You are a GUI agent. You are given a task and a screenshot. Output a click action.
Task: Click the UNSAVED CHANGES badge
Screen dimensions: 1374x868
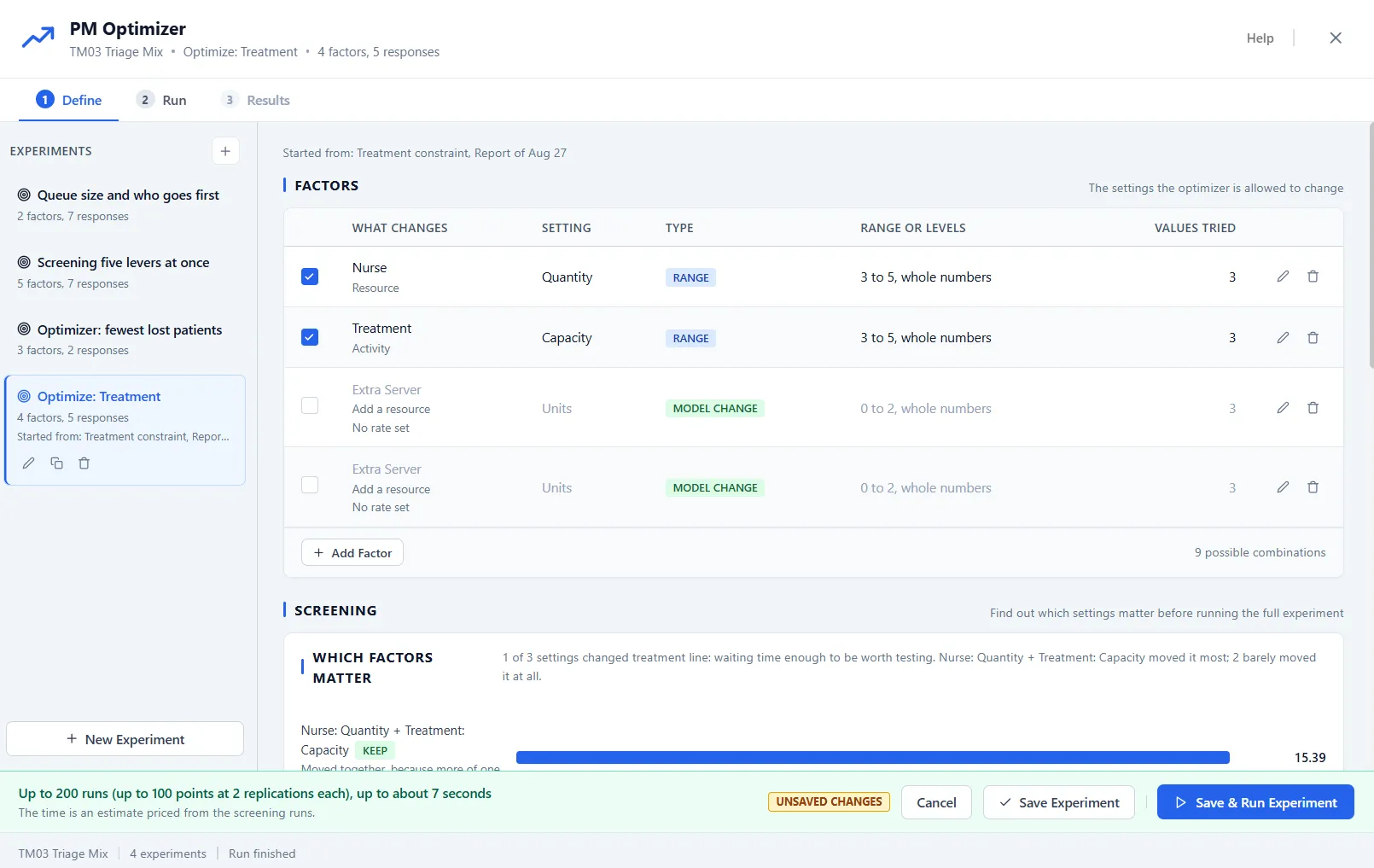pos(829,801)
